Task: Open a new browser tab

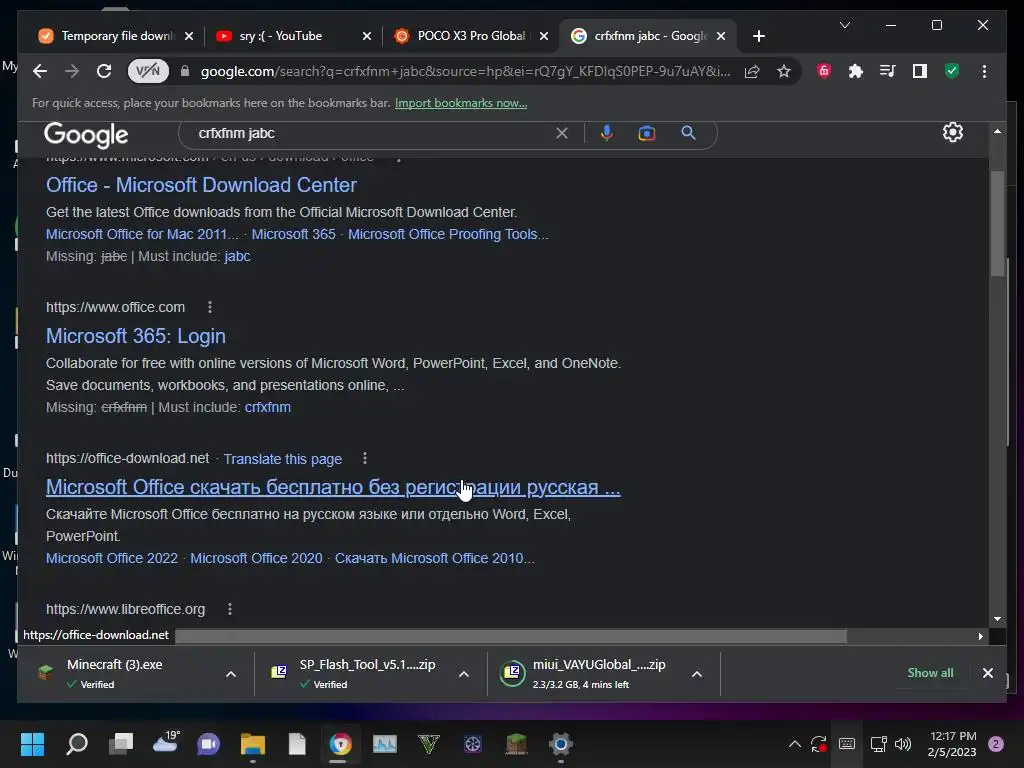Action: pyautogui.click(x=759, y=36)
